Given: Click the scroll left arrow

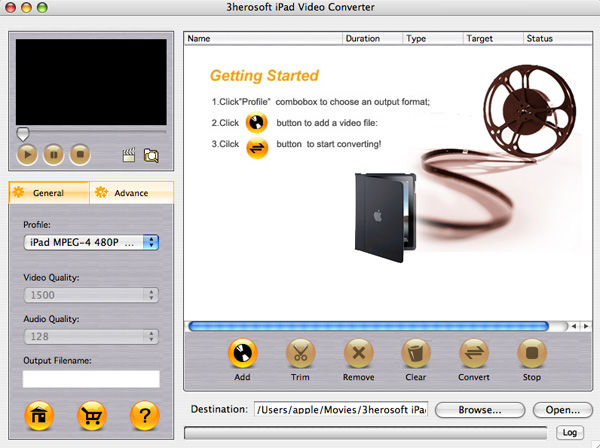Looking at the screenshot, I should click(x=574, y=326).
